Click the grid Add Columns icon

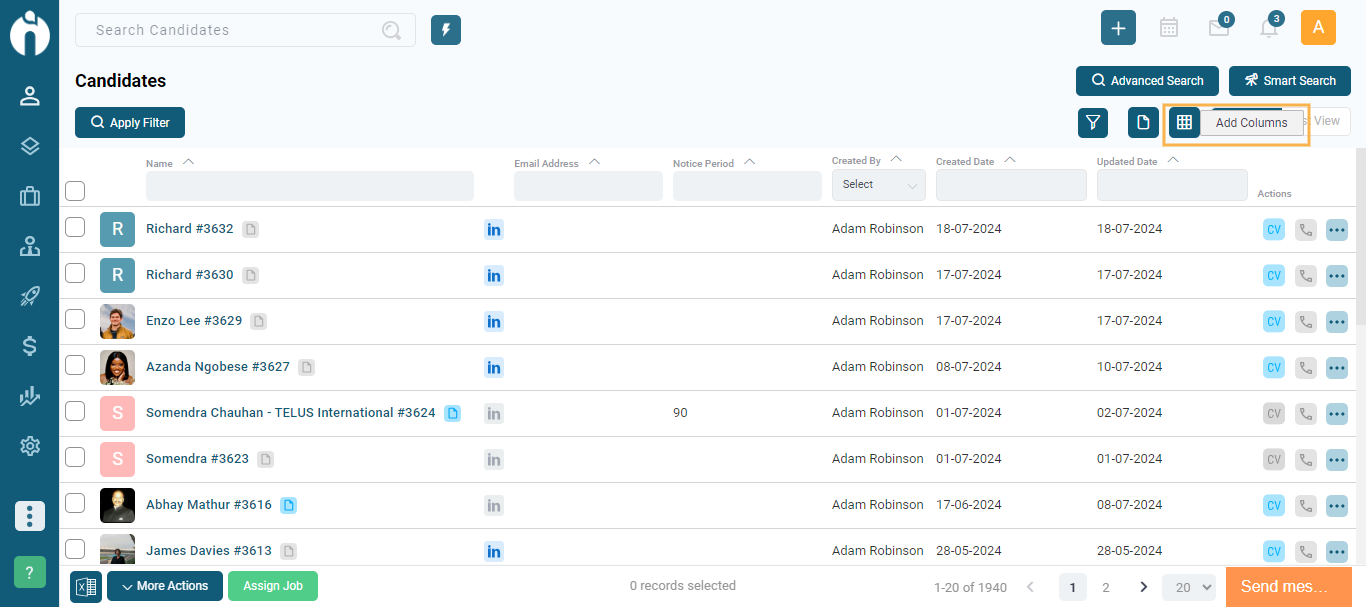point(1184,122)
